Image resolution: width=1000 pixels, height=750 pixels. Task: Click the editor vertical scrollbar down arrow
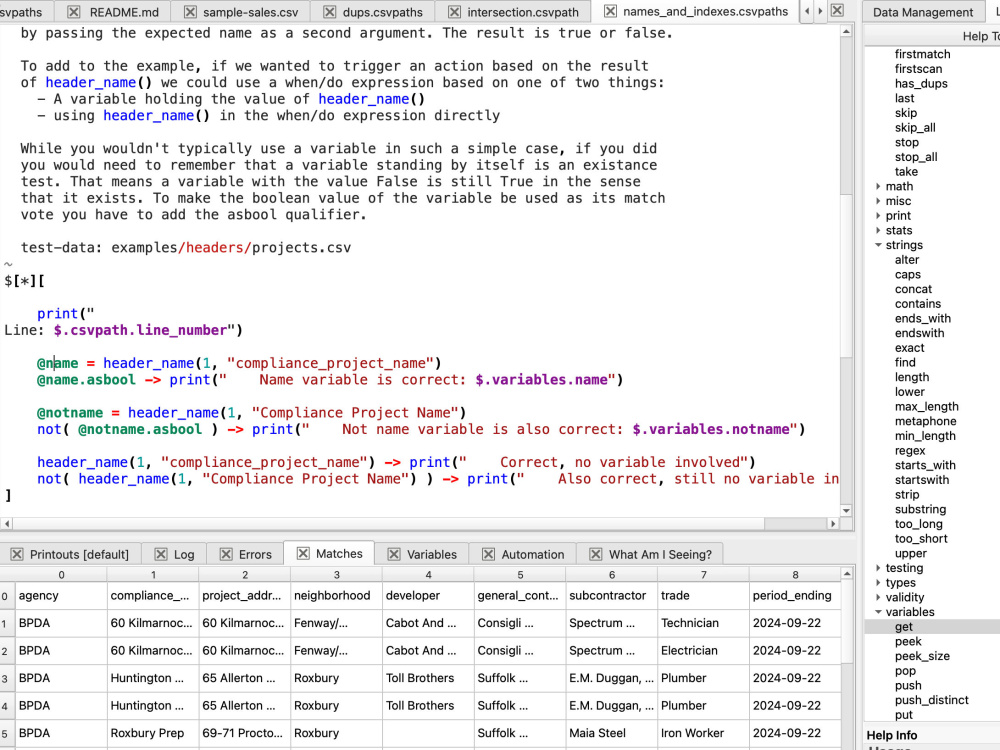click(846, 510)
